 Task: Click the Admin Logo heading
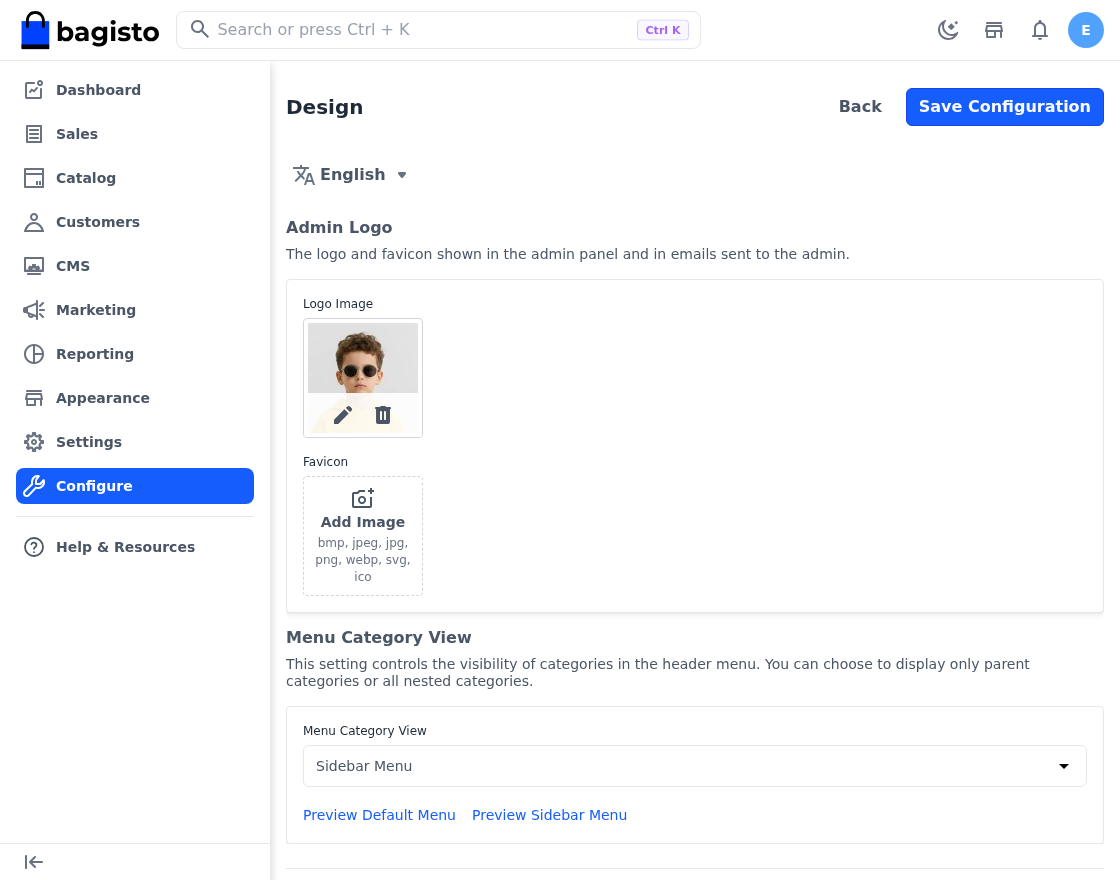click(339, 227)
